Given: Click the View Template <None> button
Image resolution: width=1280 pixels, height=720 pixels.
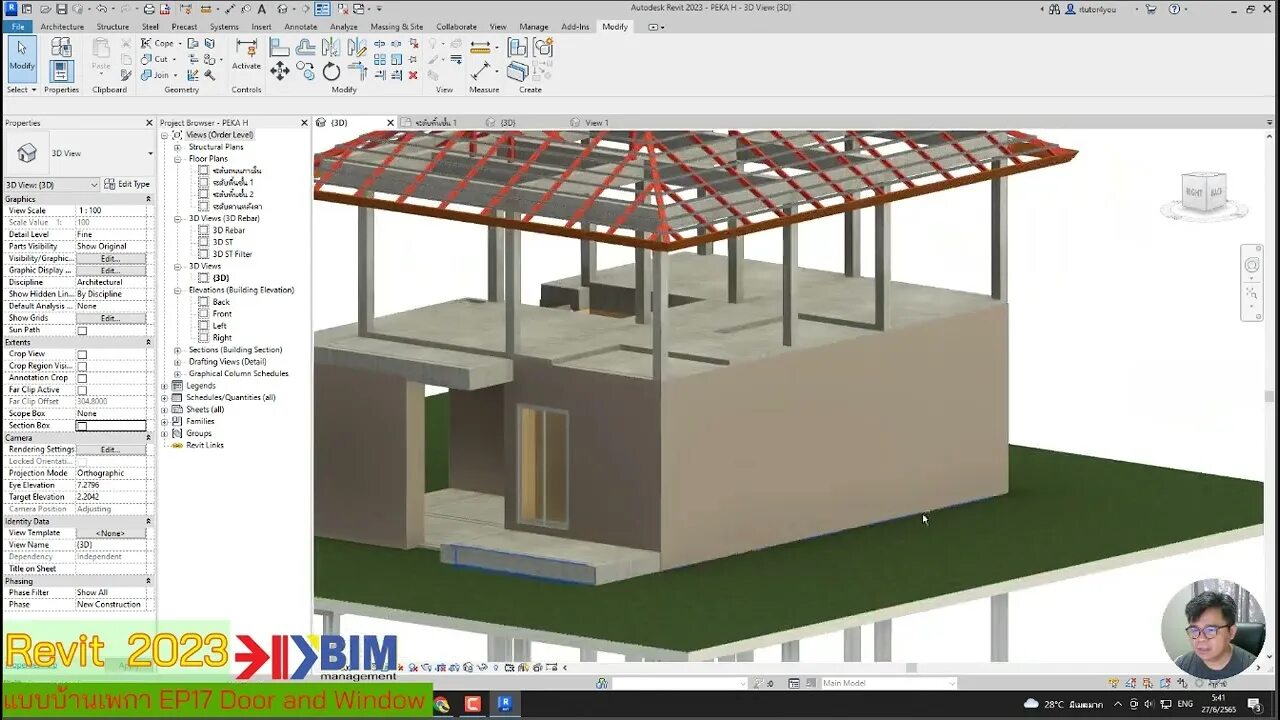Looking at the screenshot, I should tap(110, 533).
